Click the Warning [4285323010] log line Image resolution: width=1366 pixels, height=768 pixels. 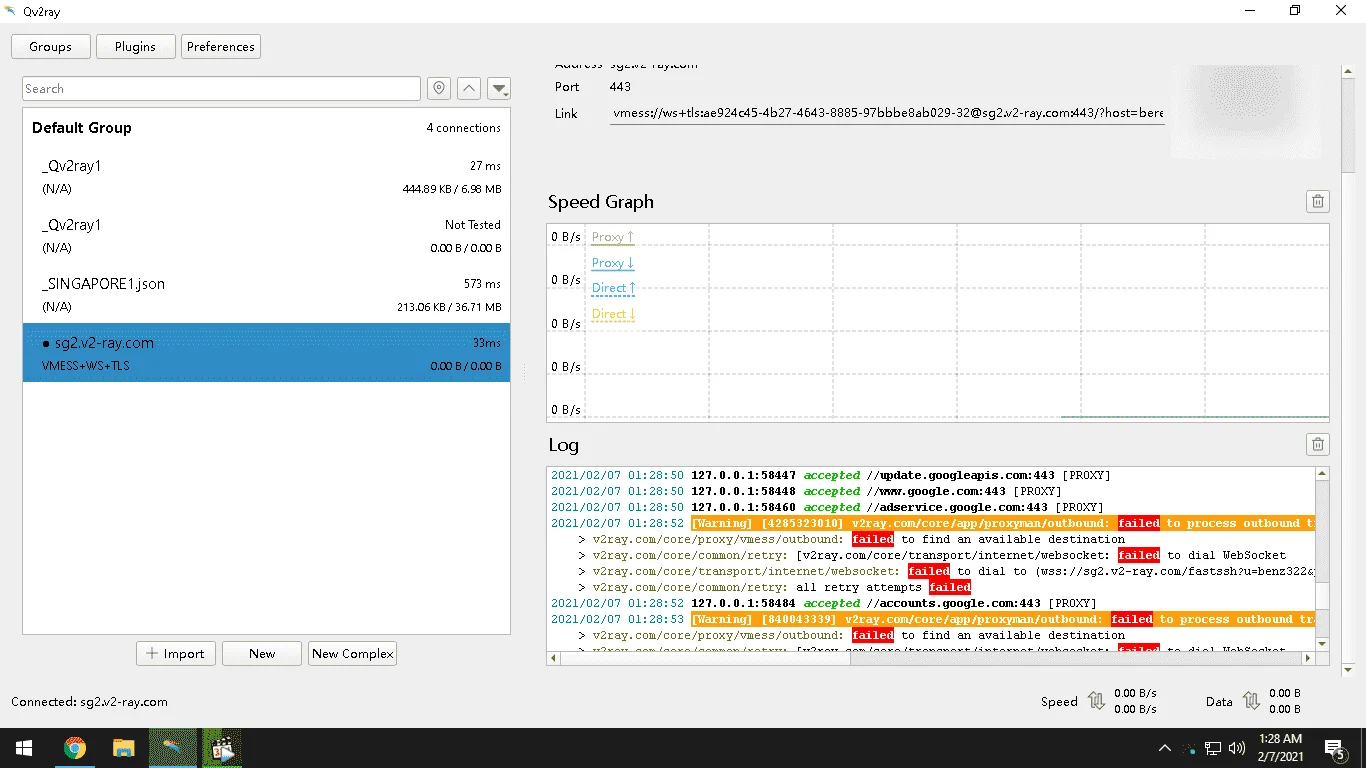[x=931, y=523]
